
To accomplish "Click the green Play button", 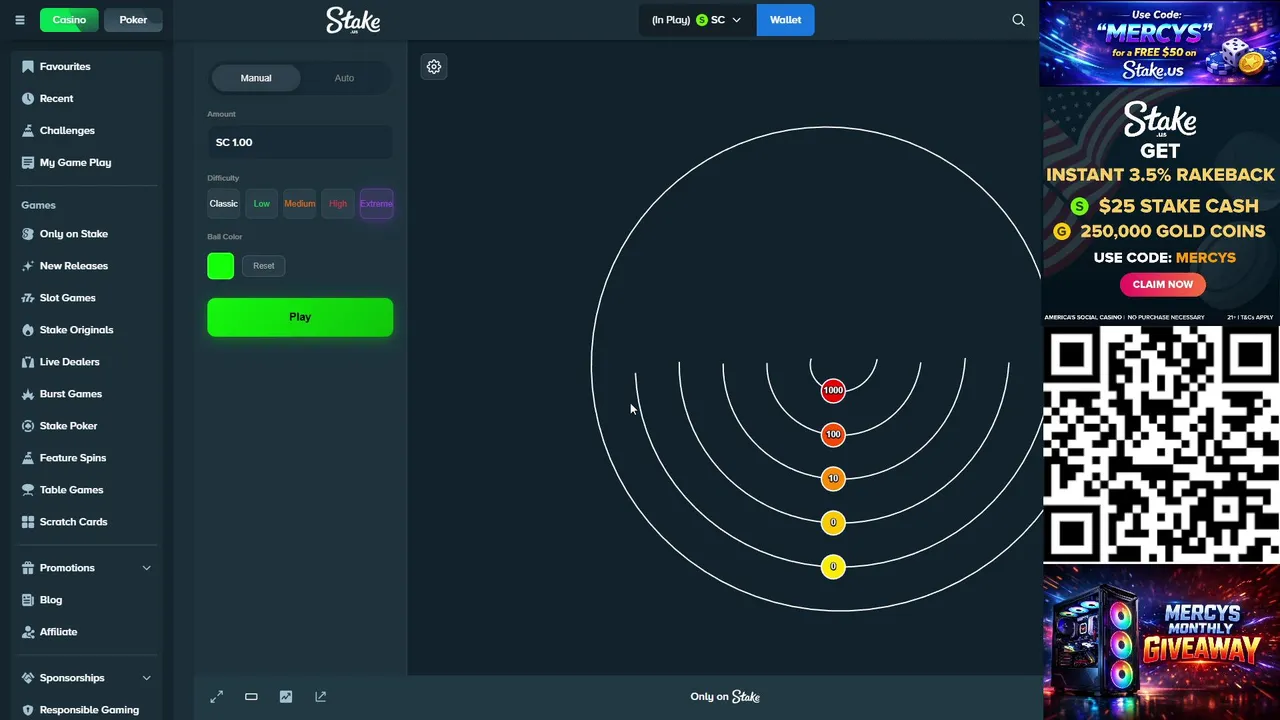I will 300,317.
